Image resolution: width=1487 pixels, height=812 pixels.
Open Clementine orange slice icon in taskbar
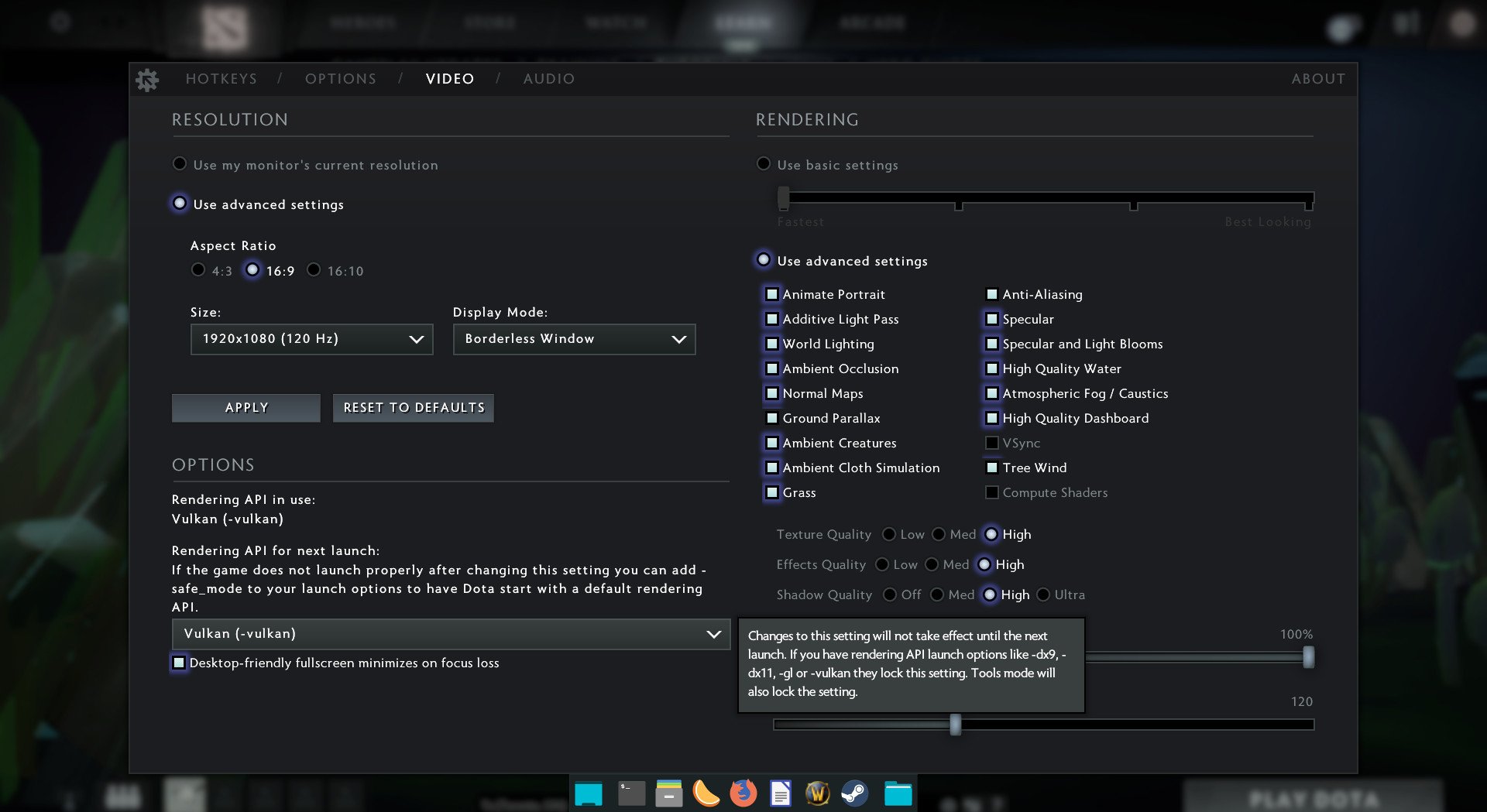click(x=706, y=793)
